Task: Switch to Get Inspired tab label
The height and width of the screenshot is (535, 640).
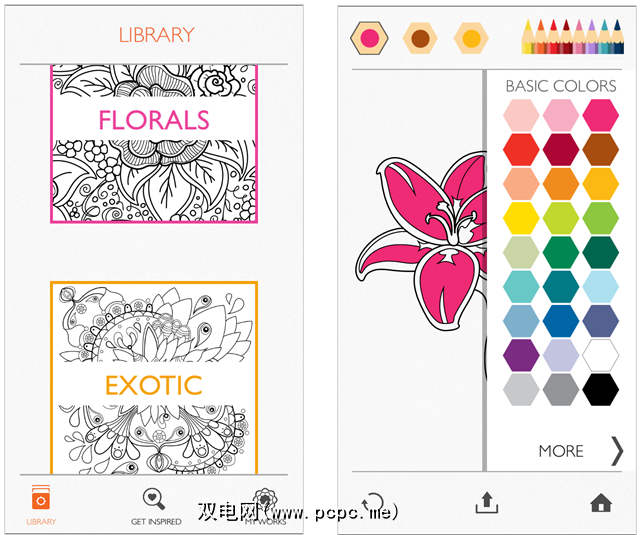Action: click(x=156, y=522)
